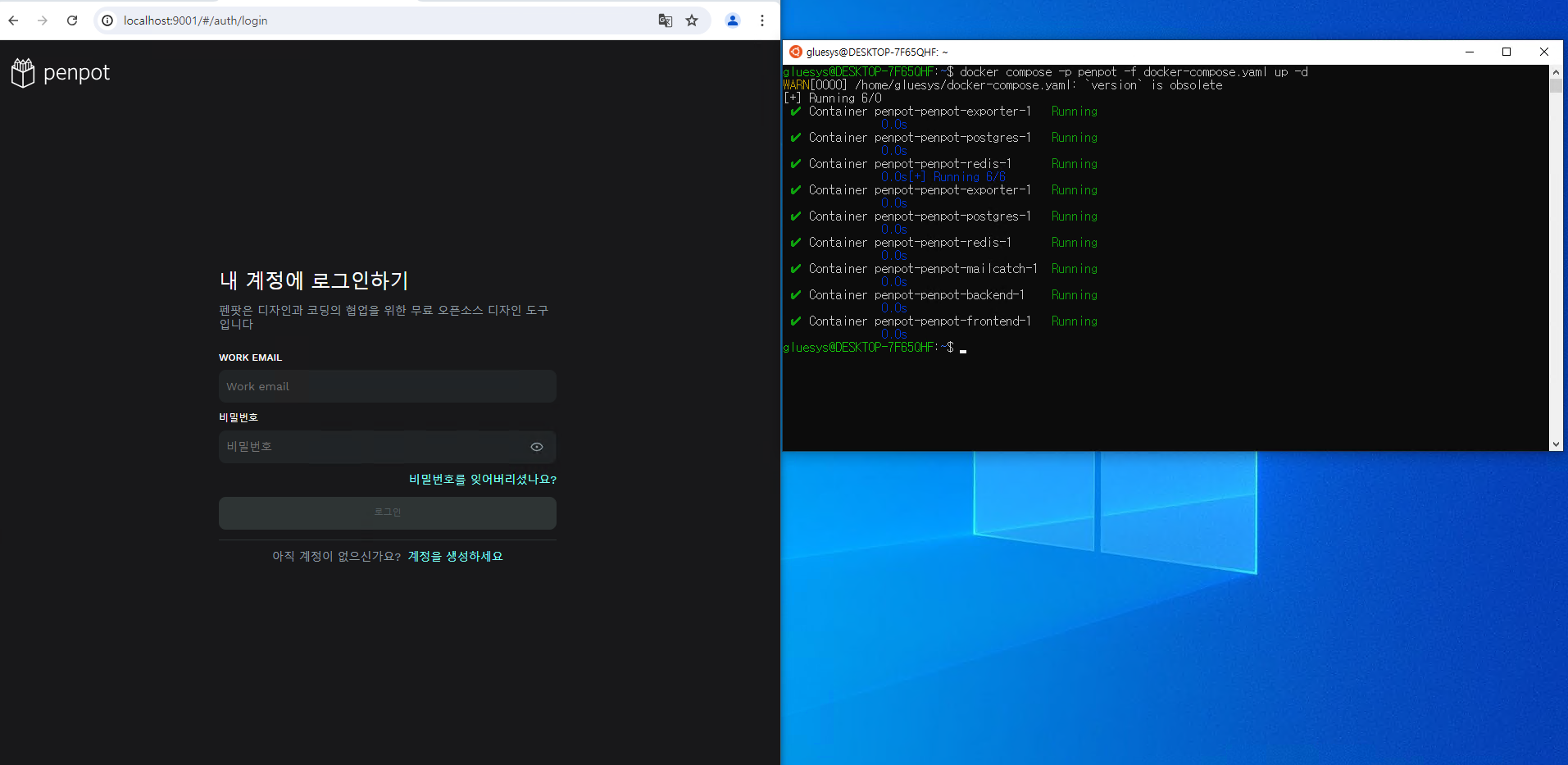Open the Chrome profile avatar
Image resolution: width=1568 pixels, height=765 pixels.
(x=733, y=20)
